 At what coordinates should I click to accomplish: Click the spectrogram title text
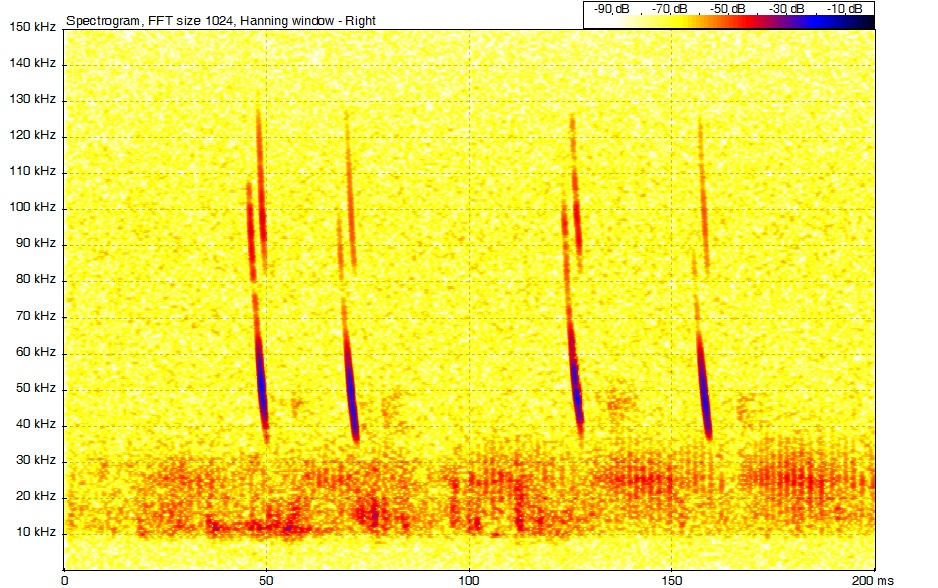tap(221, 20)
